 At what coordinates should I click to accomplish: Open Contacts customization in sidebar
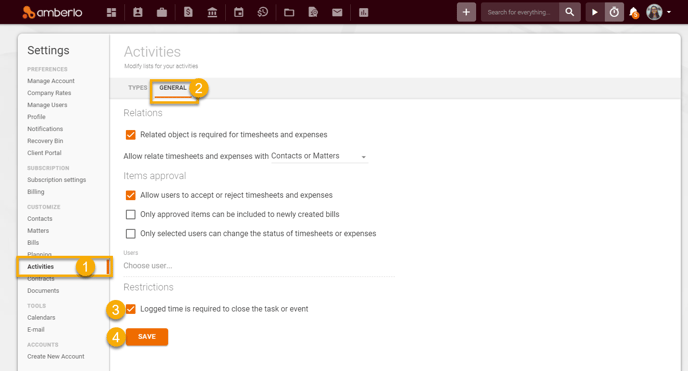tap(39, 219)
